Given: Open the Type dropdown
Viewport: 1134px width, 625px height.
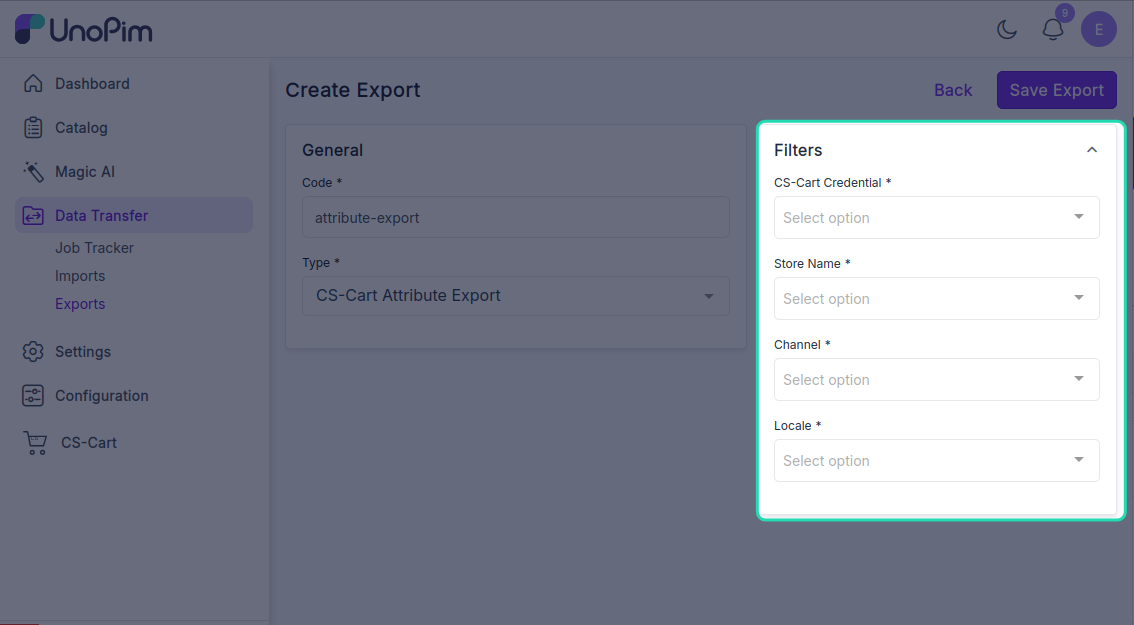Looking at the screenshot, I should [x=516, y=296].
